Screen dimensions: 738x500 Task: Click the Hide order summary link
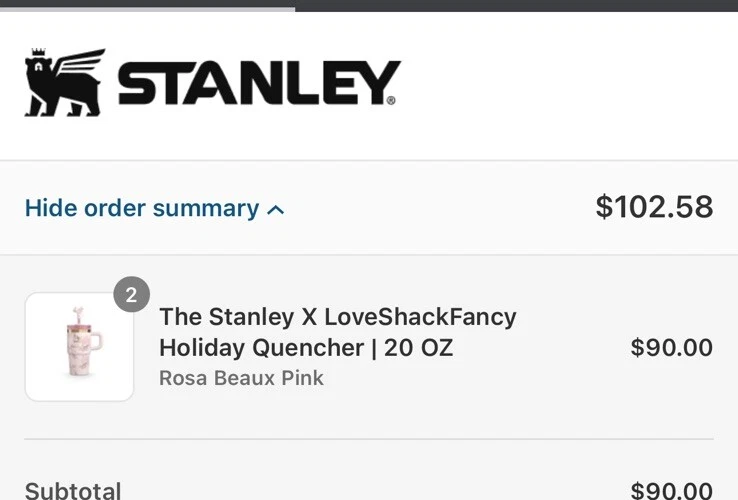tap(142, 208)
